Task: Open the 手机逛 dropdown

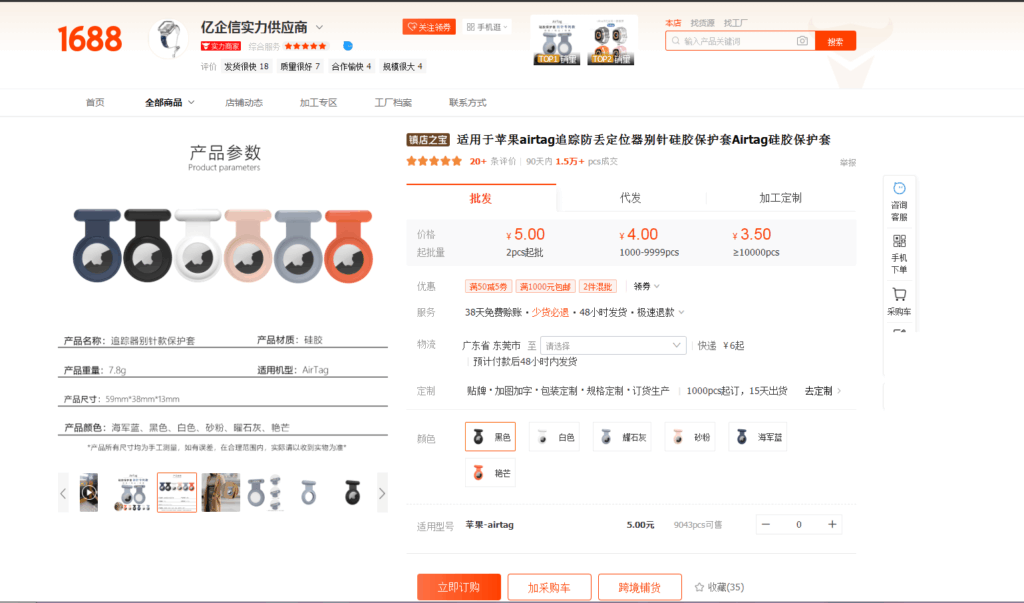Action: (487, 27)
